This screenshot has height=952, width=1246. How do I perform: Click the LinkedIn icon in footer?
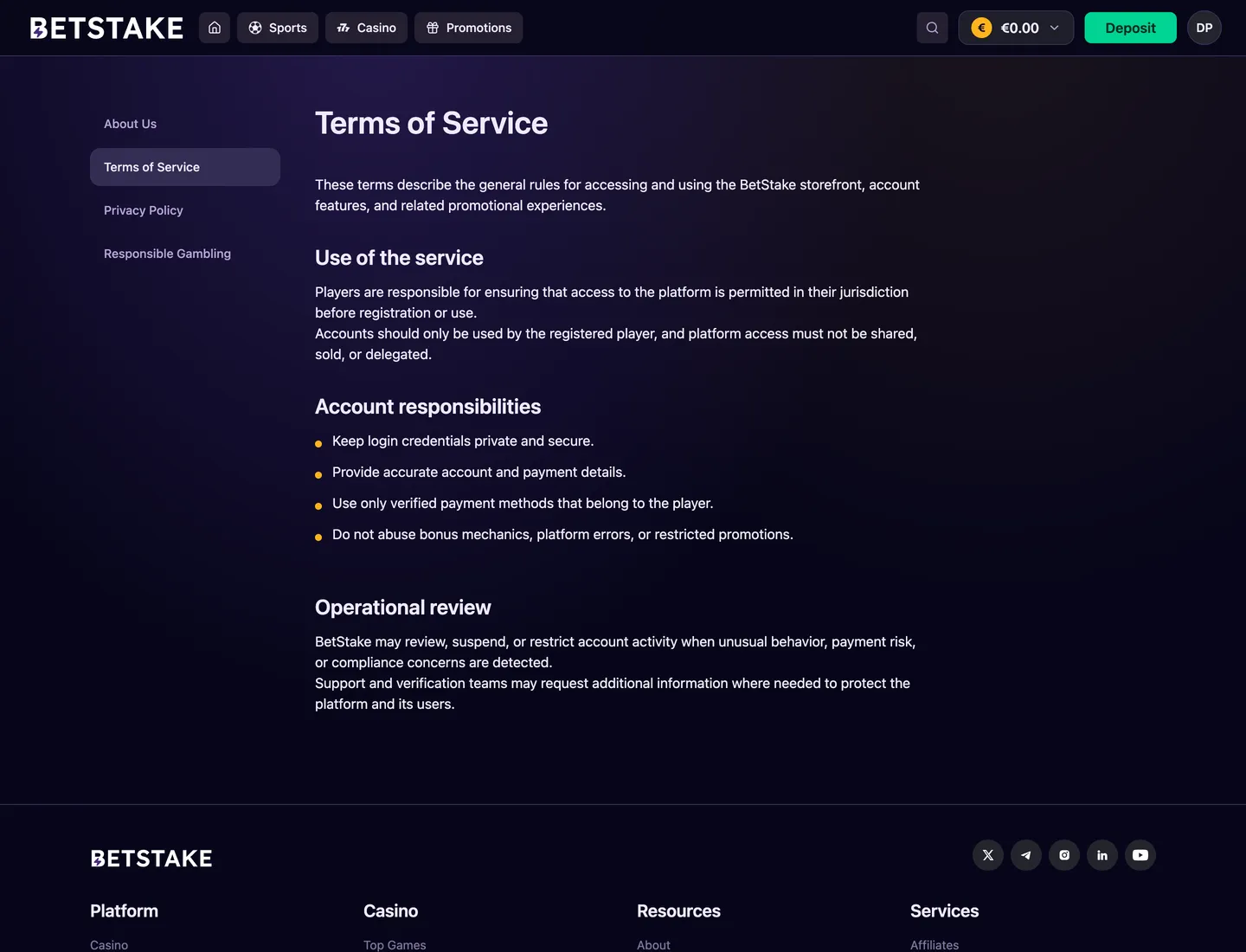pyautogui.click(x=1102, y=855)
